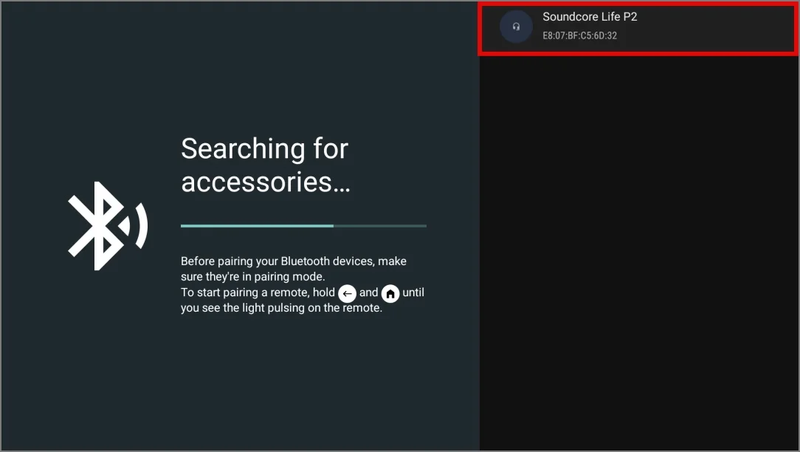Click the headphone icon beside Soundcore Life P2
This screenshot has height=452, width=800.
point(516,27)
